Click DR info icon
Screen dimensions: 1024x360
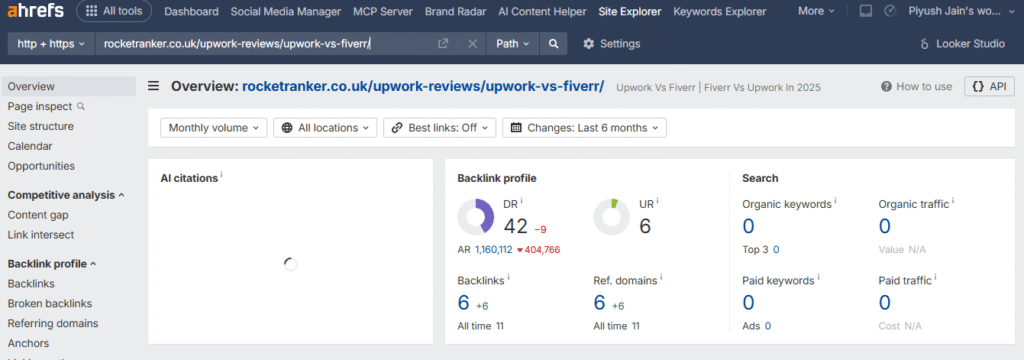coord(522,201)
